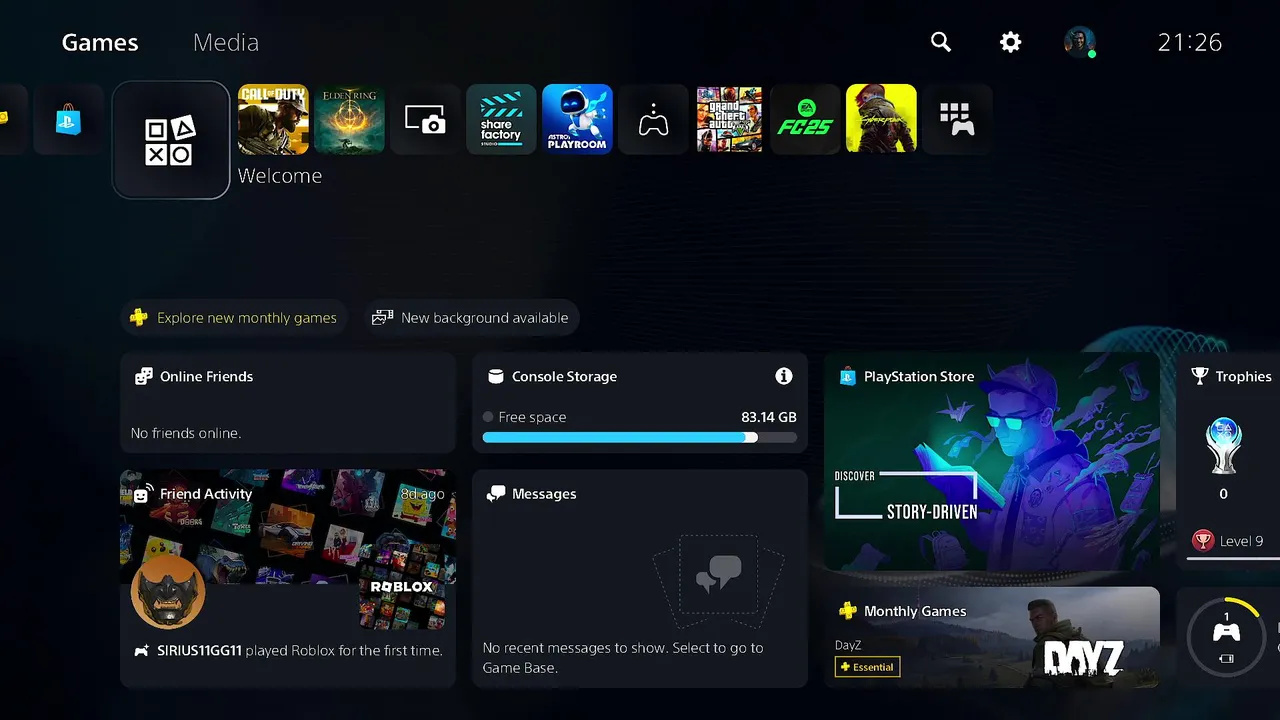Open the Roblox thumbnail in Friend Activity
1280x720 pixels.
coord(402,589)
